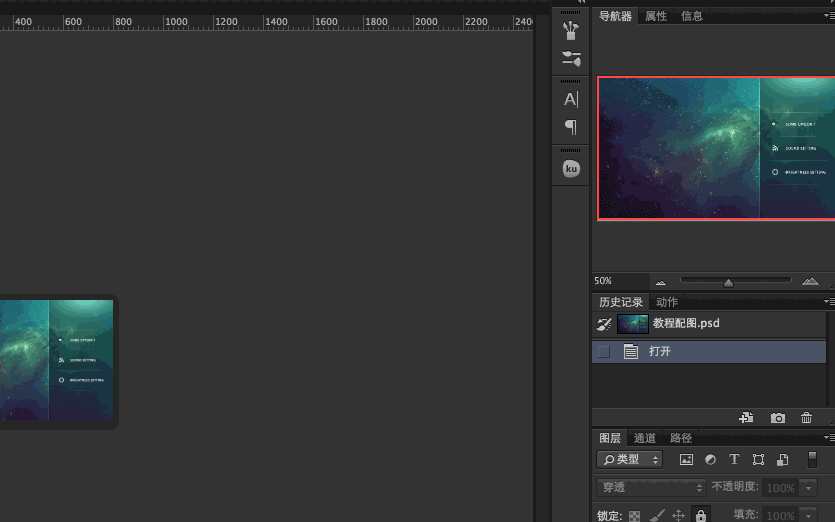Toggle the type layer filter
This screenshot has width=835, height=522.
click(734, 460)
